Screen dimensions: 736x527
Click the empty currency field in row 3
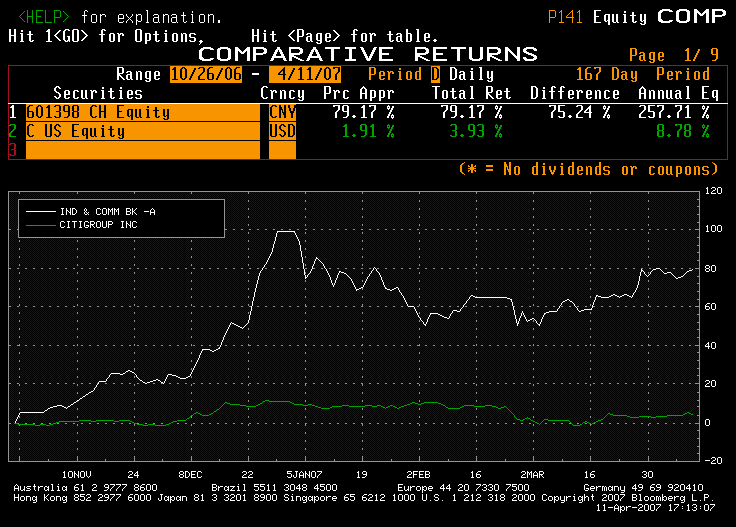282,150
